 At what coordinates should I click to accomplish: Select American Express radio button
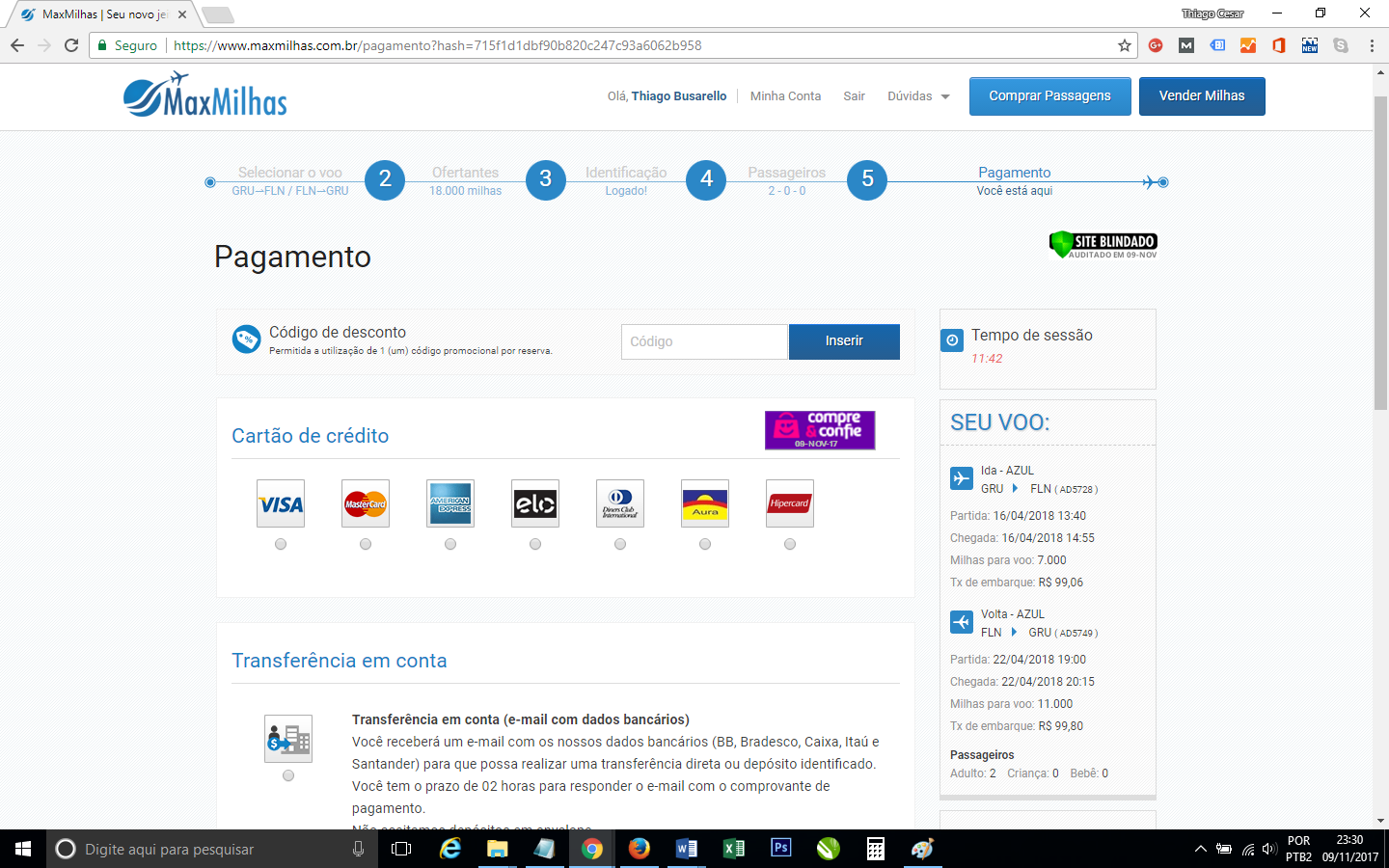(x=450, y=544)
